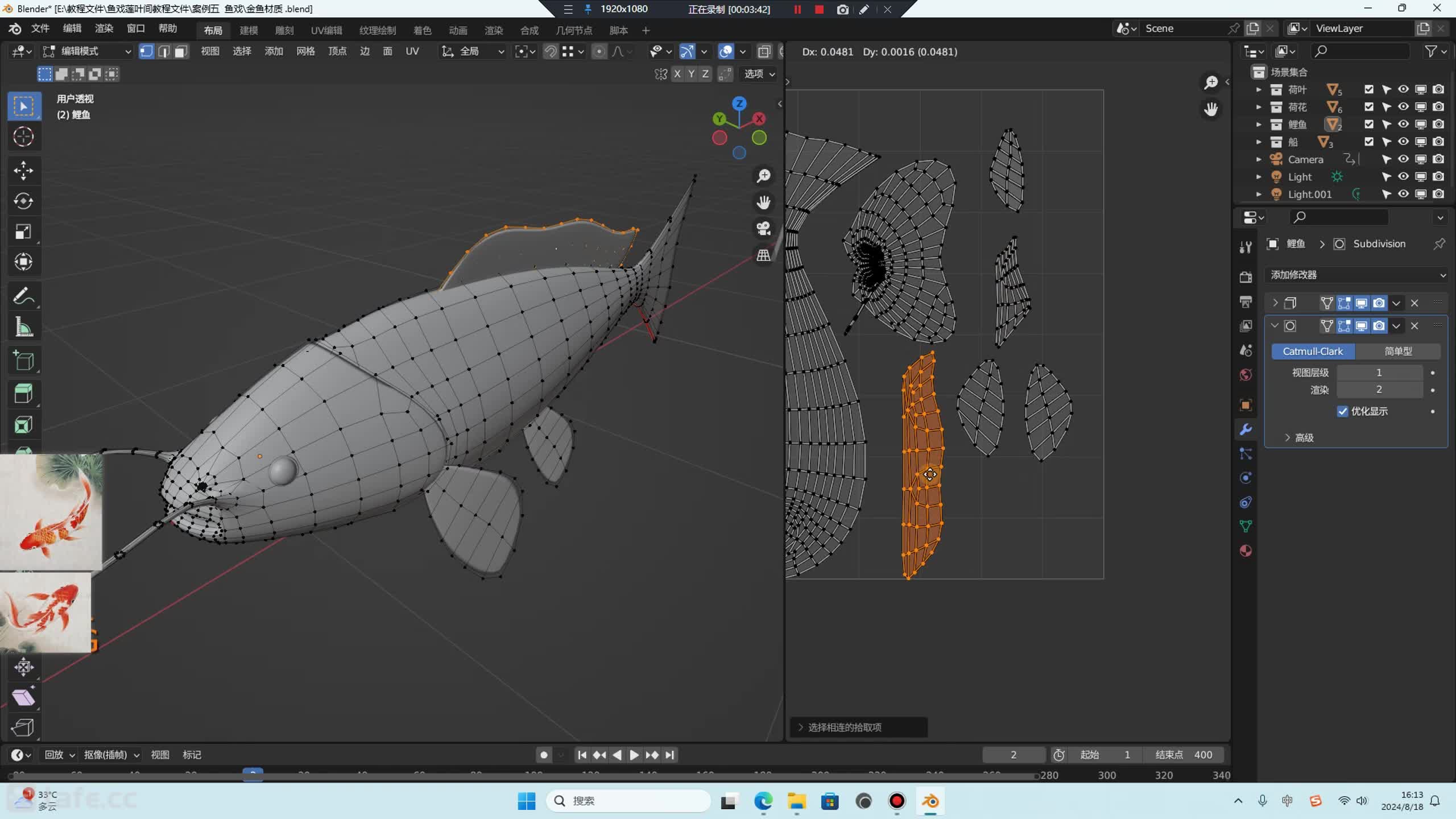Activate the Scale tool
Viewport: 1456px width, 819px height.
pos(23,231)
